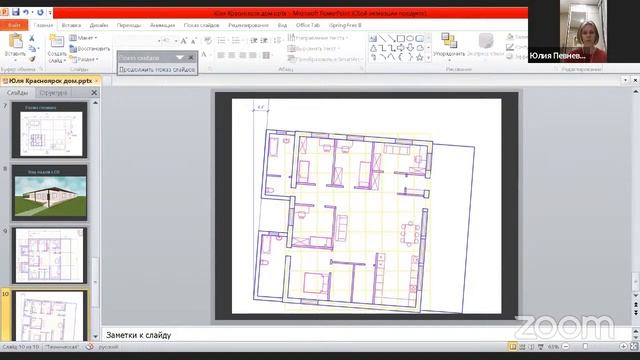Click the Bulleted list icon
Image resolution: width=640 pixels, height=360 pixels.
point(222,40)
